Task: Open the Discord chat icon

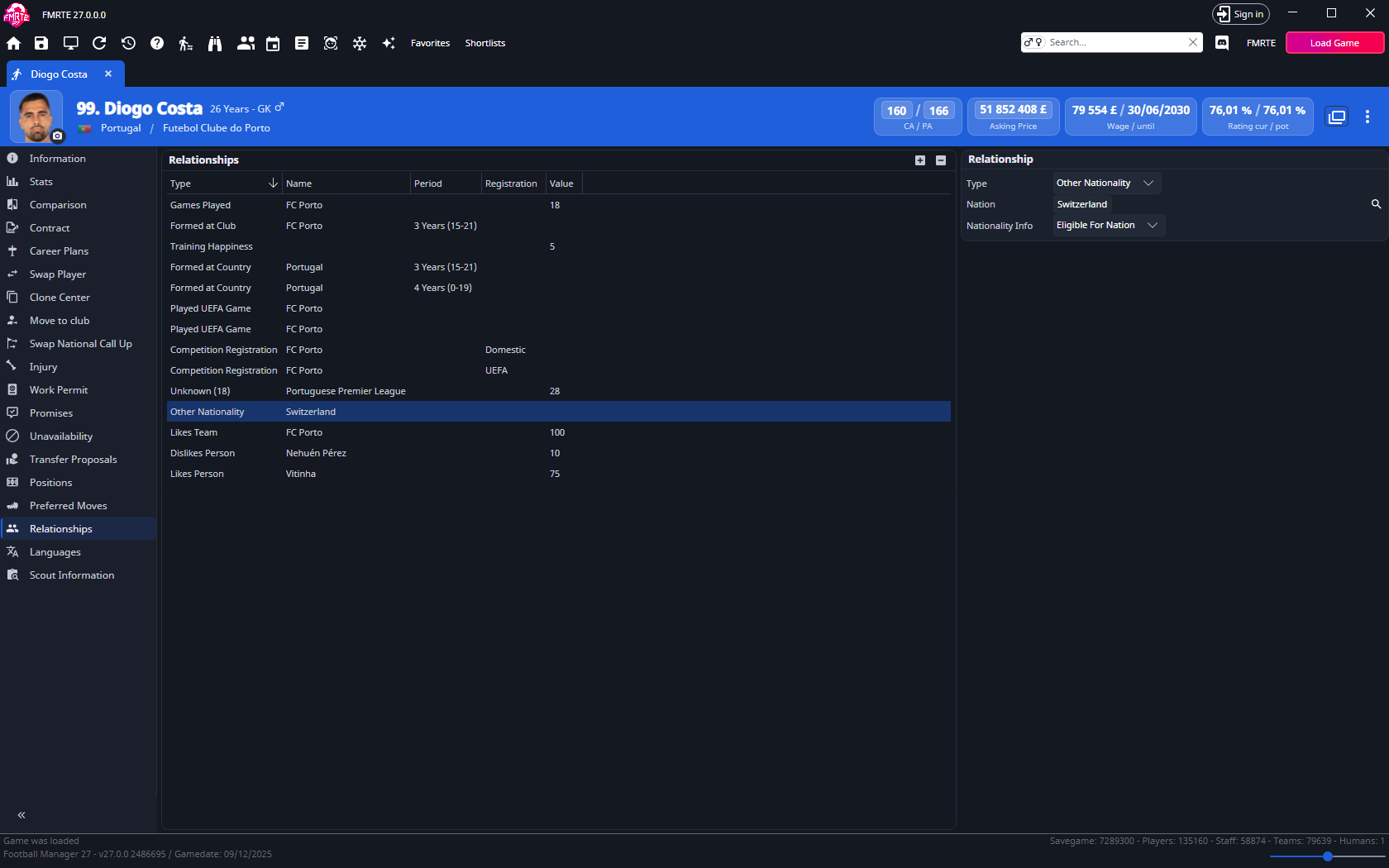Action: (x=1222, y=43)
